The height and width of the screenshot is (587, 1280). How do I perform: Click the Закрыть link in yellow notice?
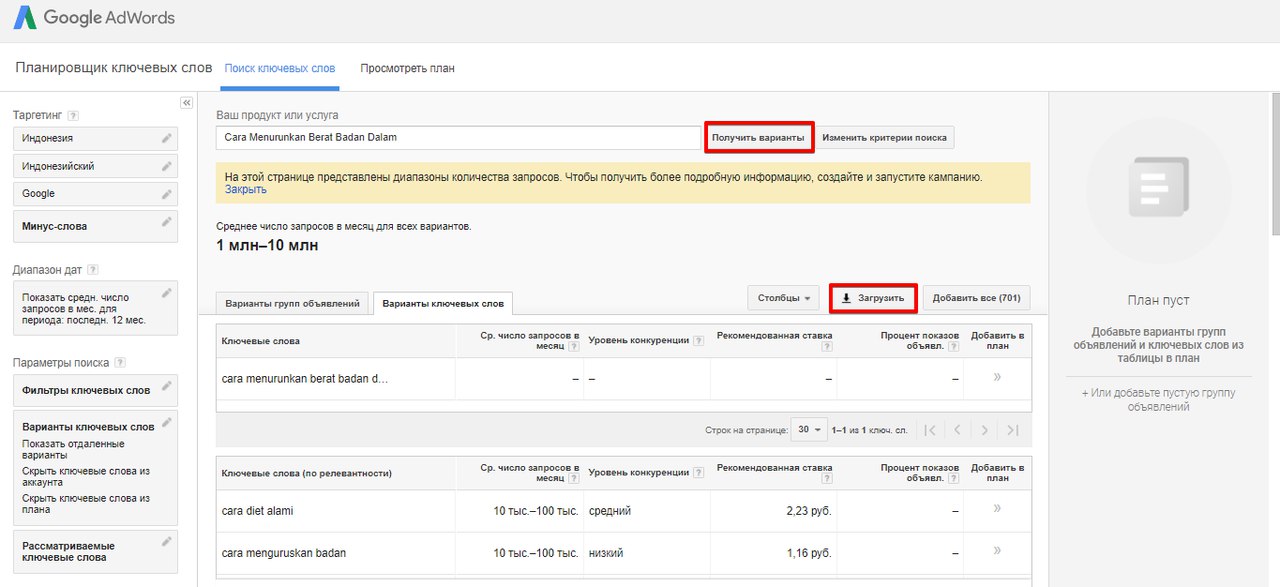(x=245, y=189)
